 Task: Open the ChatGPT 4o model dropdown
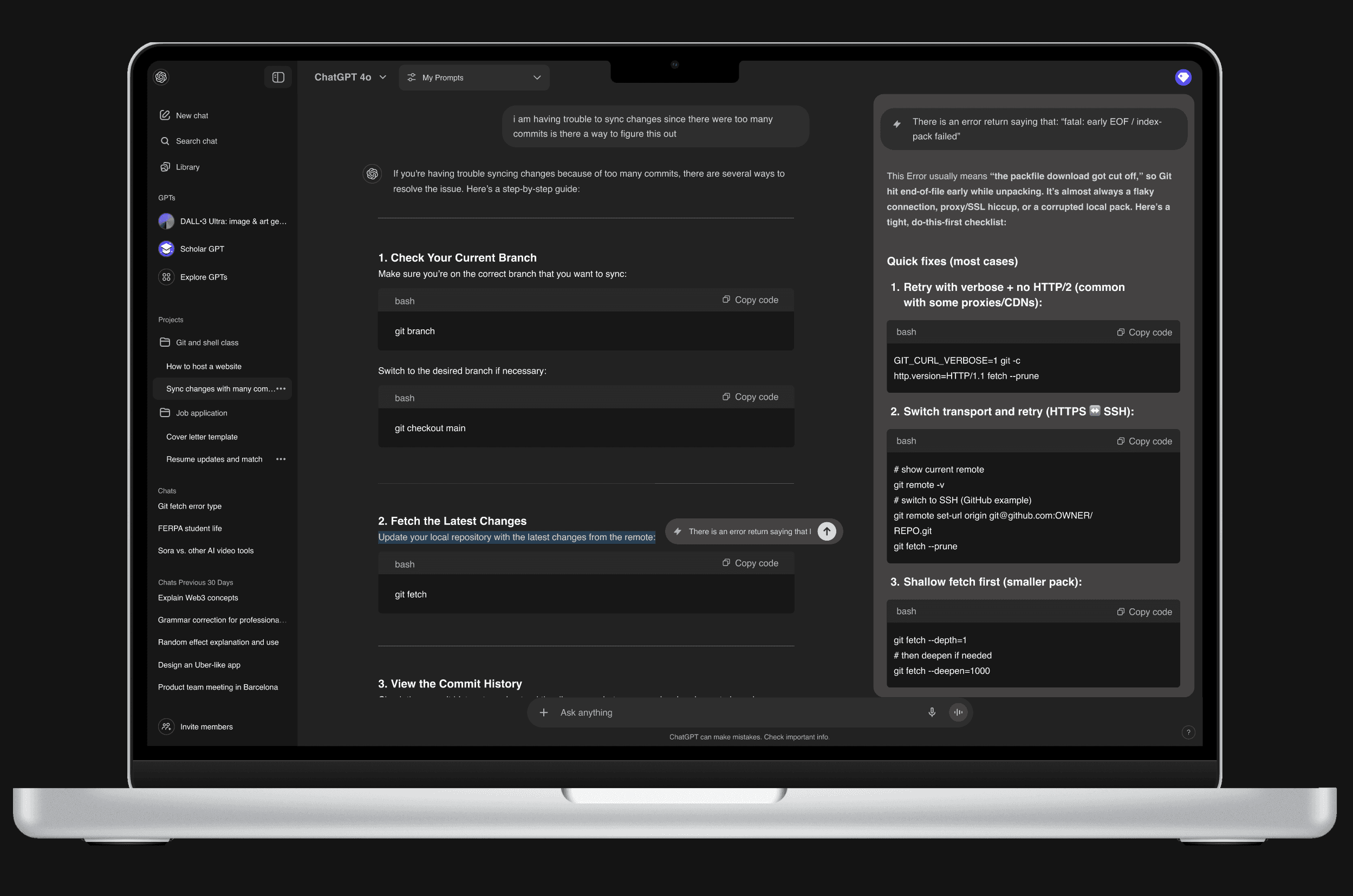pos(350,77)
